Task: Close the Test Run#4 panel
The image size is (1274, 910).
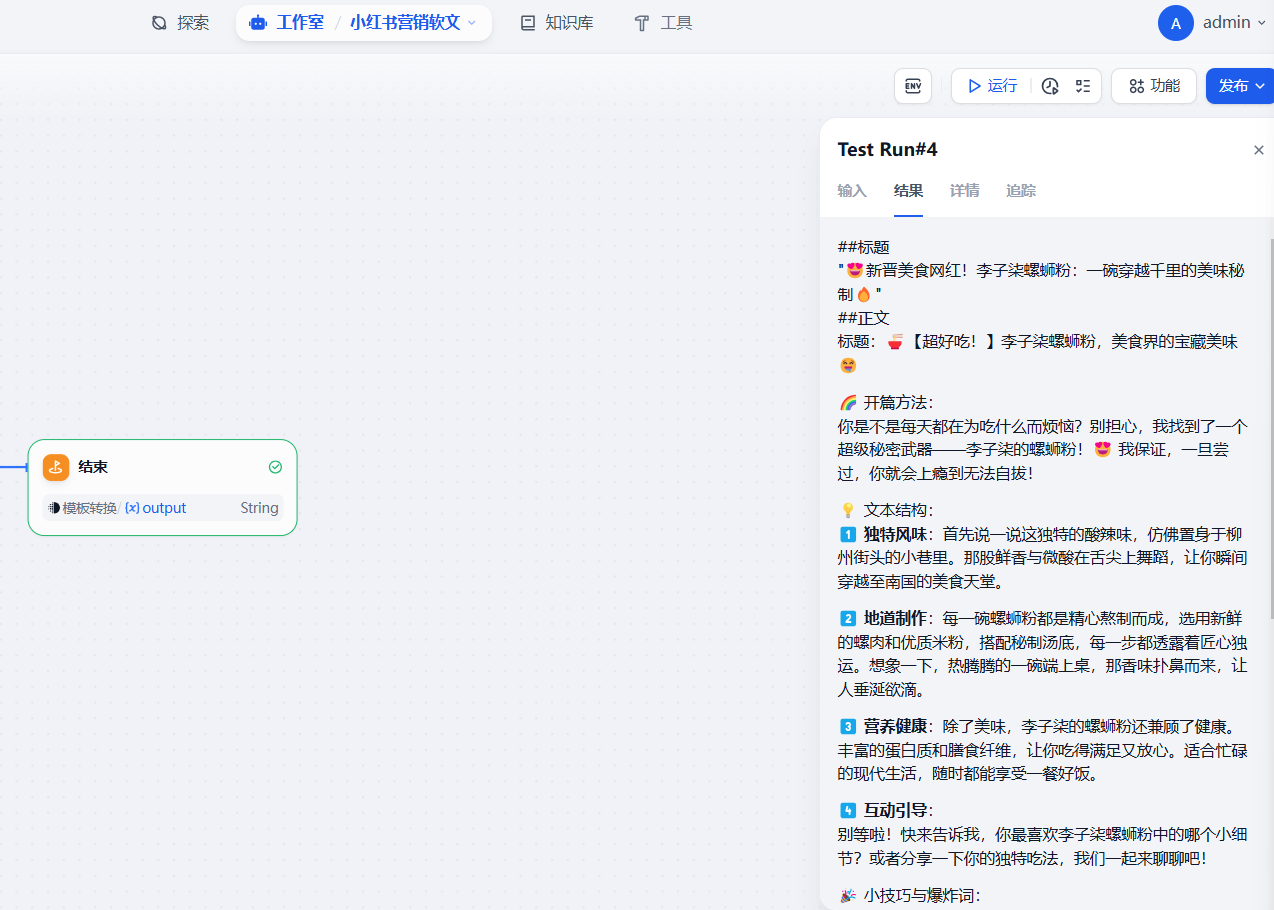Action: [x=1258, y=150]
